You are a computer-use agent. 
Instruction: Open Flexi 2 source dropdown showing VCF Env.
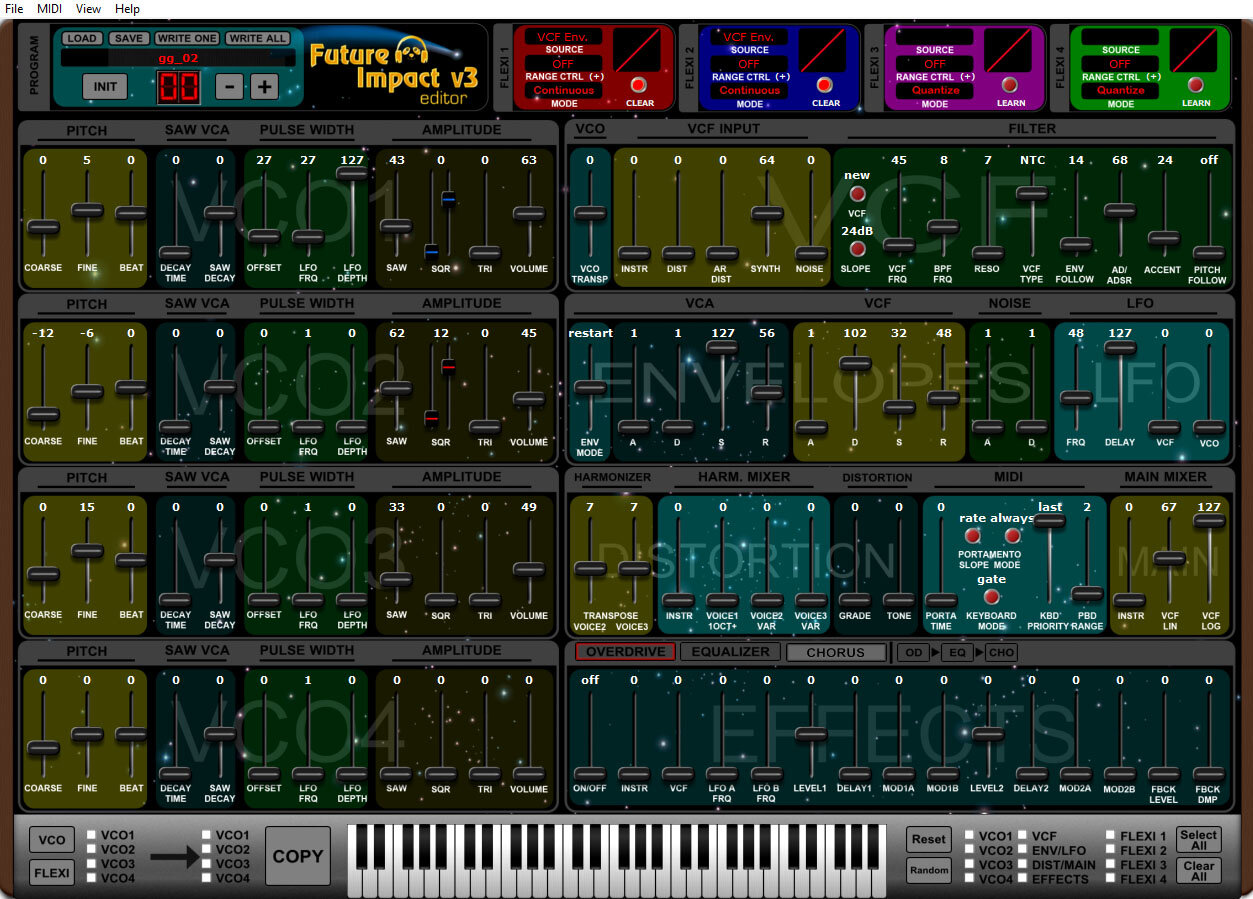[x=749, y=37]
